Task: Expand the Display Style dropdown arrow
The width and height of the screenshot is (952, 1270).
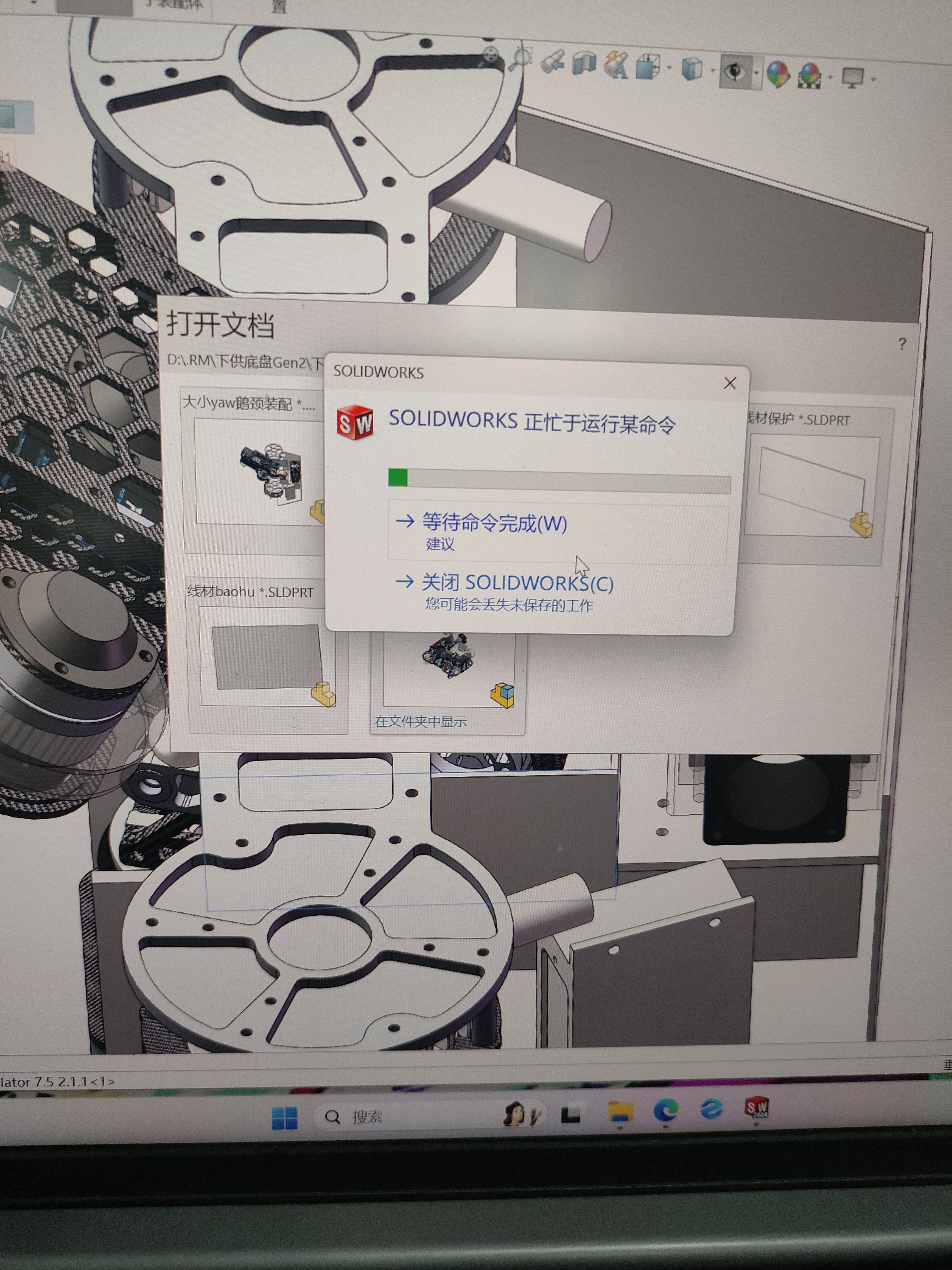Action: pos(712,71)
